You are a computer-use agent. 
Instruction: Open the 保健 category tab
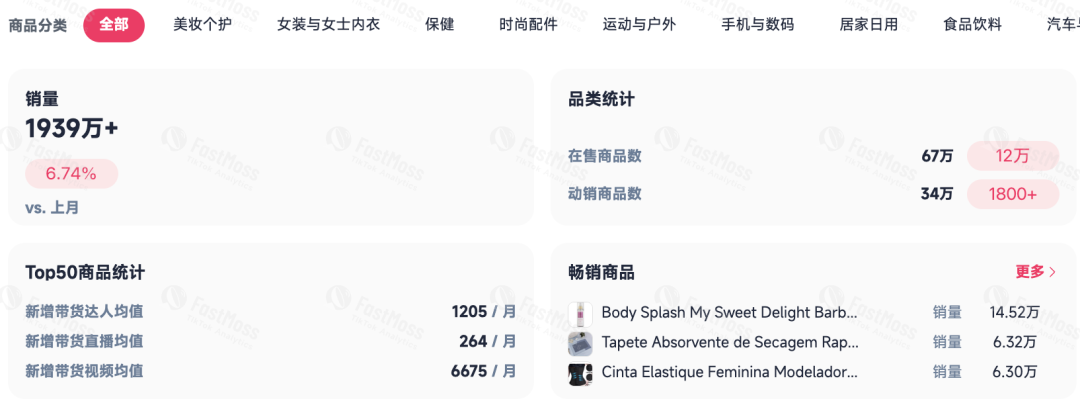439,24
